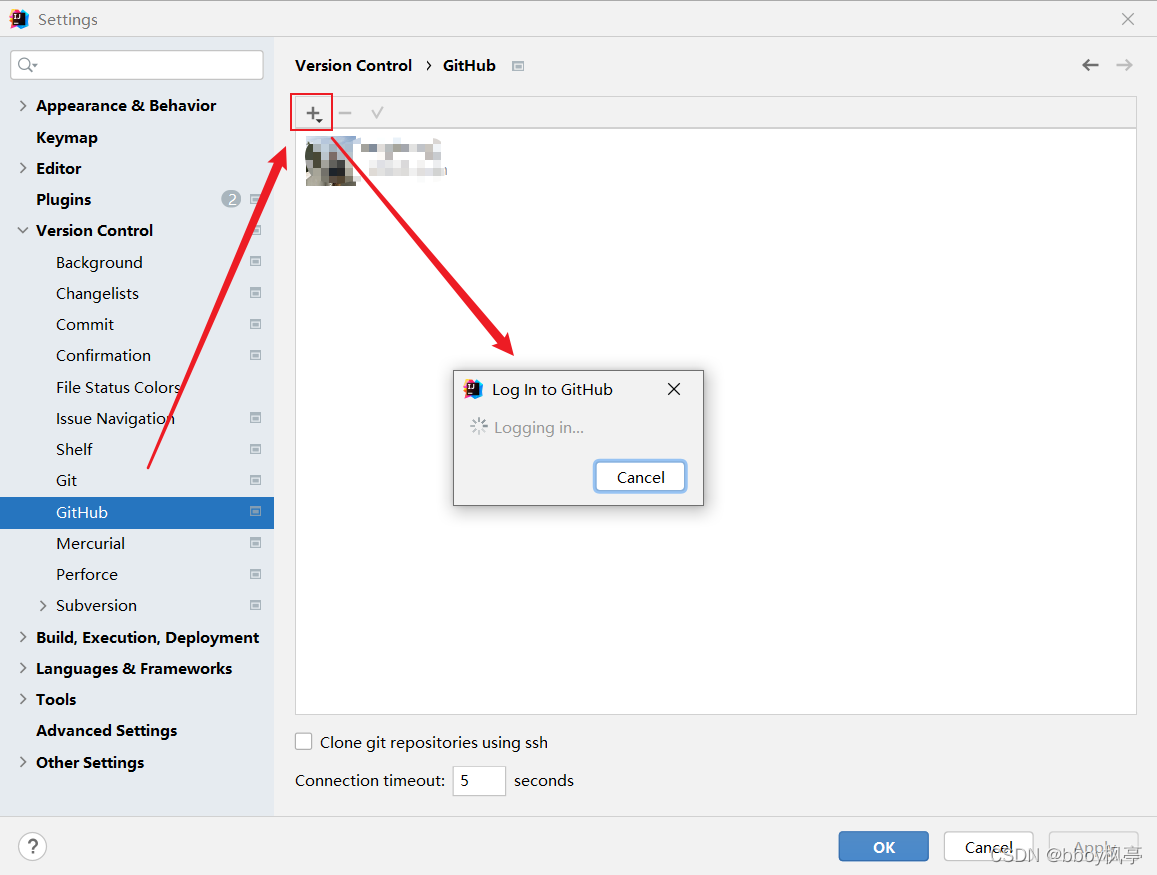This screenshot has height=875, width=1157.
Task: Click the settings search field
Action: [x=137, y=65]
